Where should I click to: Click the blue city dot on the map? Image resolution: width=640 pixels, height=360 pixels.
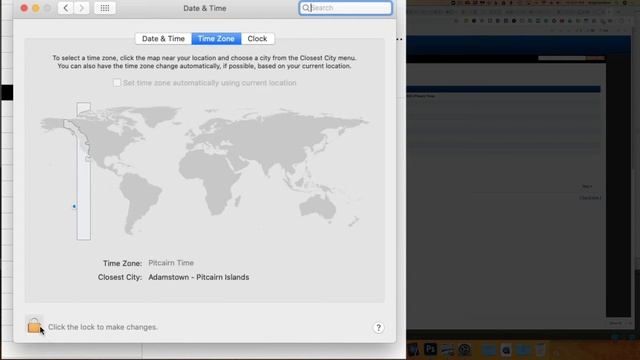click(74, 207)
